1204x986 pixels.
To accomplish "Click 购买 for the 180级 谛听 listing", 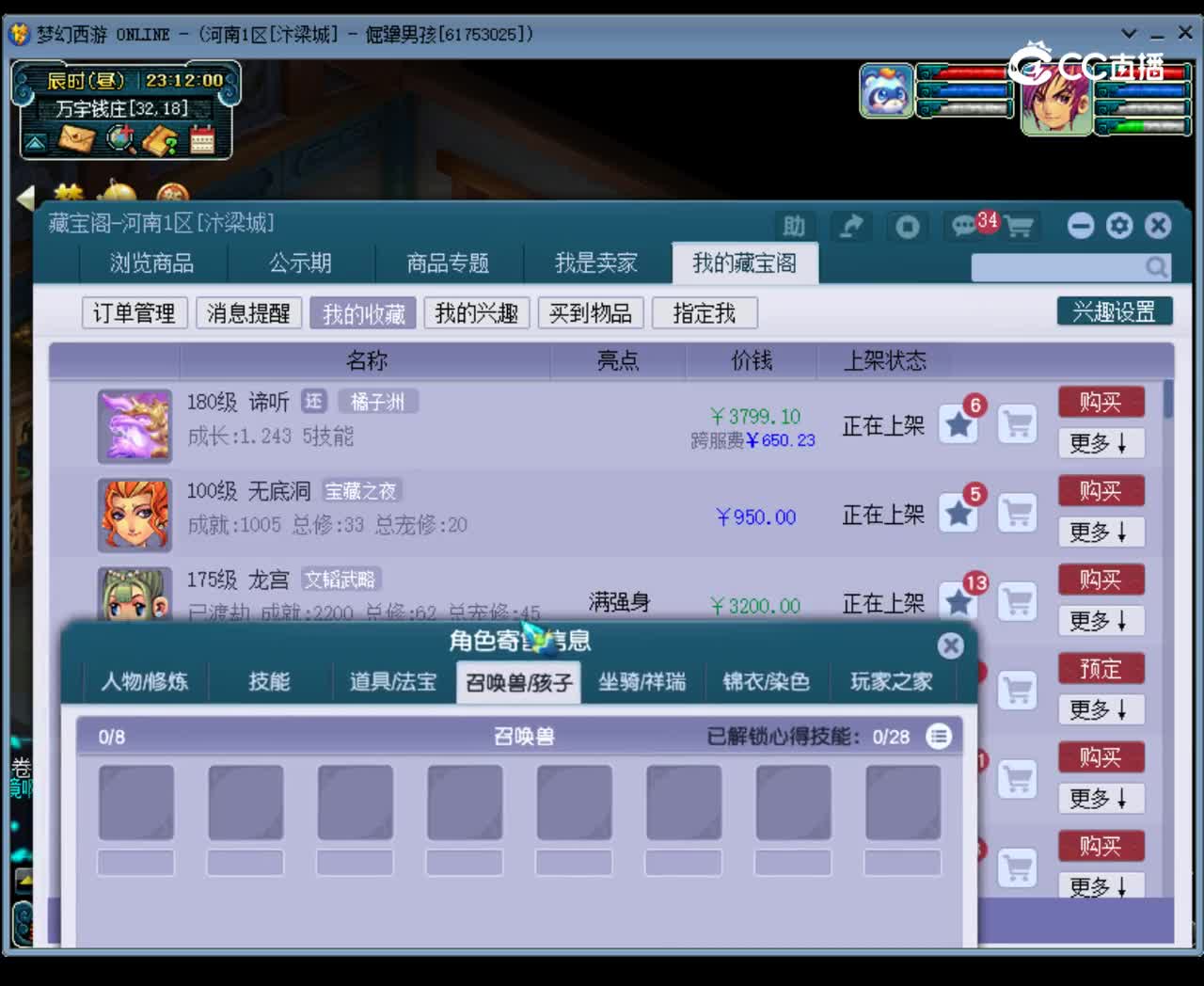I will [1101, 402].
